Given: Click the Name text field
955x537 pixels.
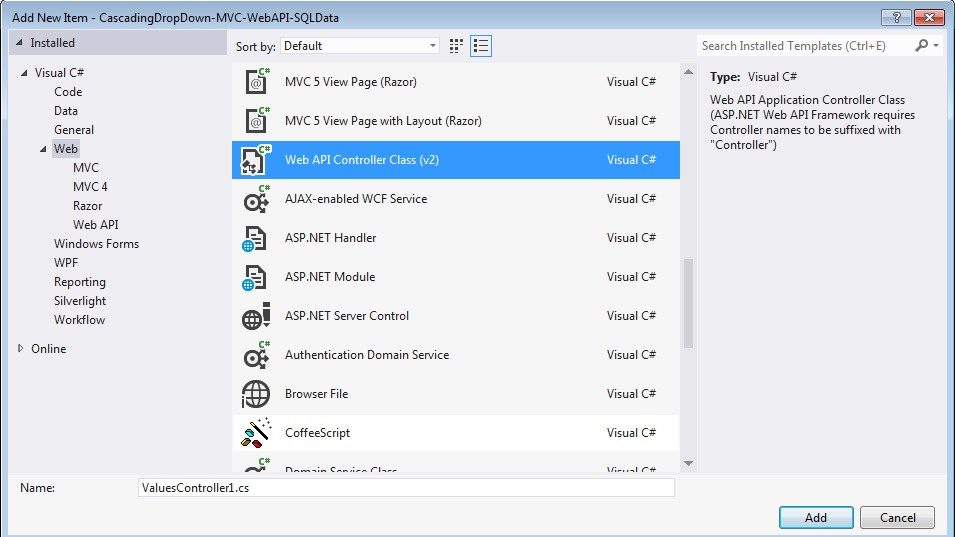Looking at the screenshot, I should (x=405, y=488).
